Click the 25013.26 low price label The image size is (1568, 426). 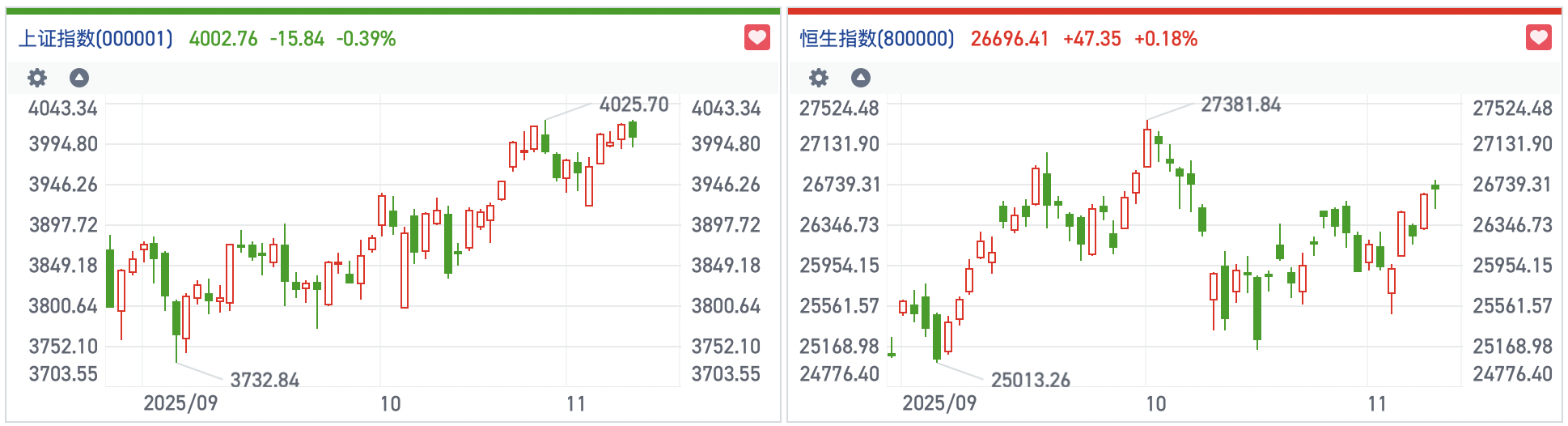pos(1031,380)
